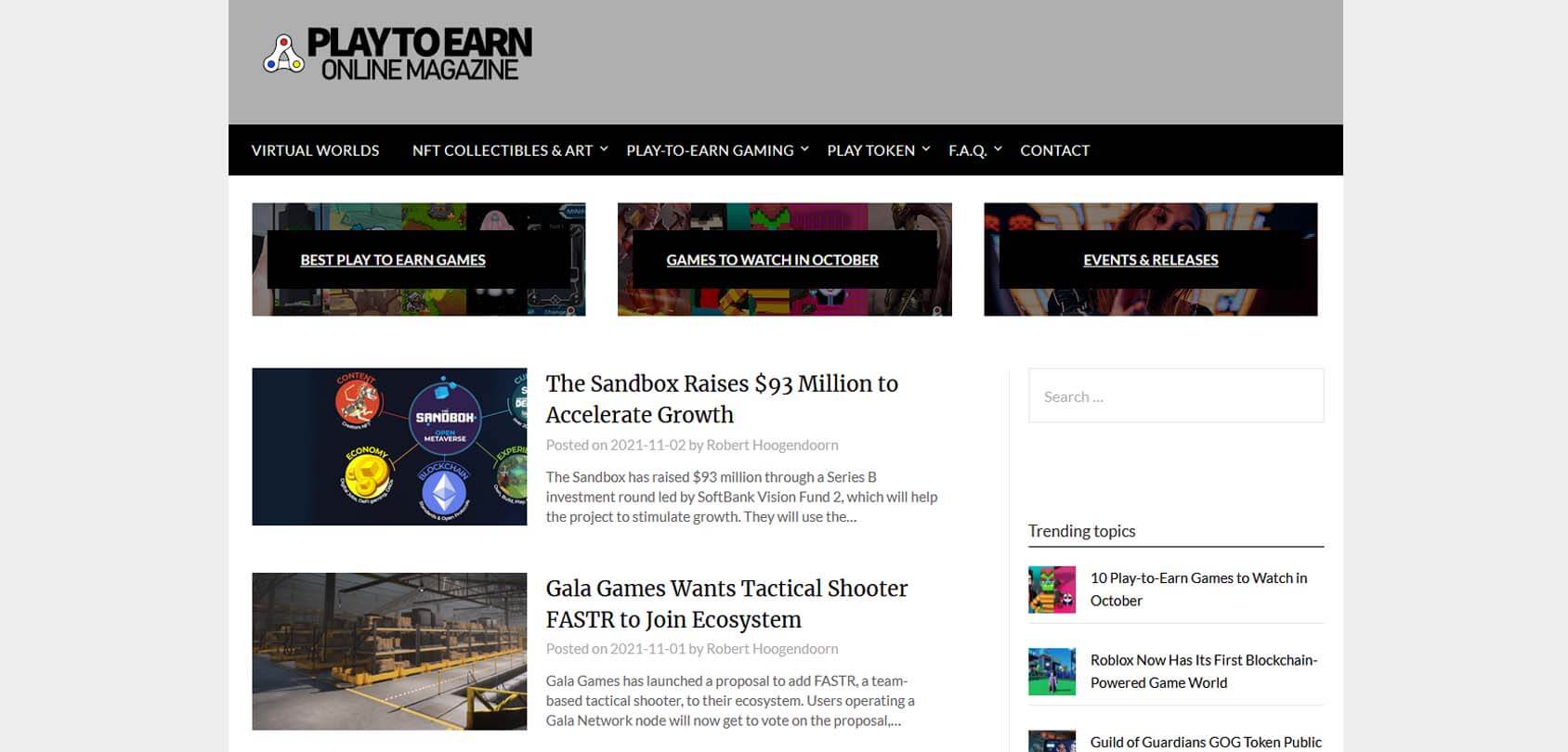Click the Gala Games article excerpt text
Screen dimensions: 1568x752
coord(730,701)
